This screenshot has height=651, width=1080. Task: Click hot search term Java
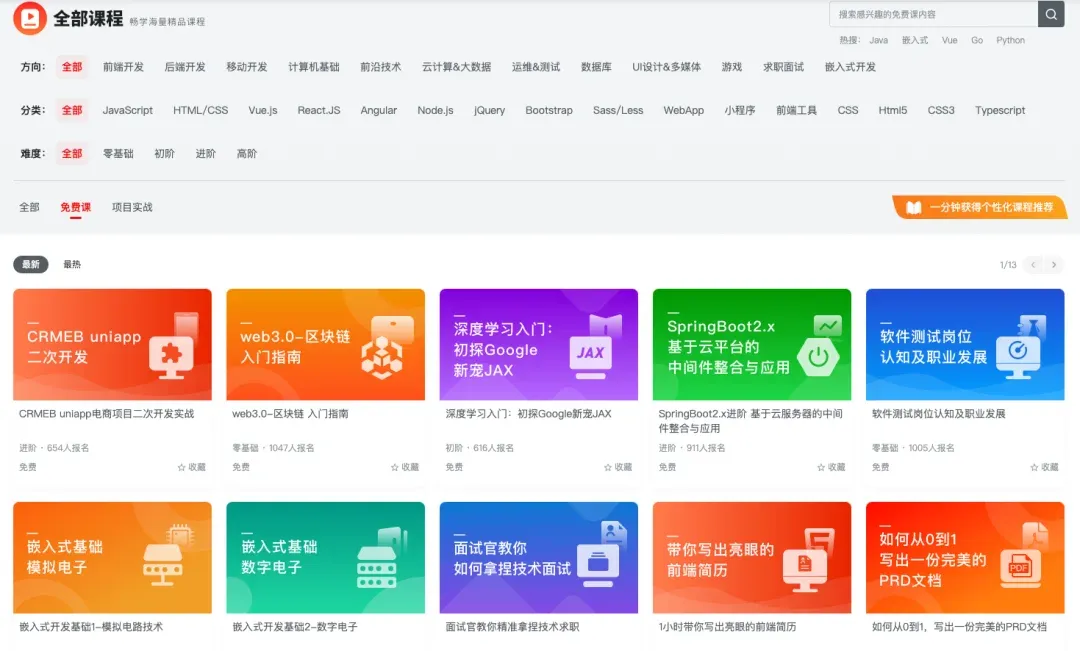[x=878, y=41]
